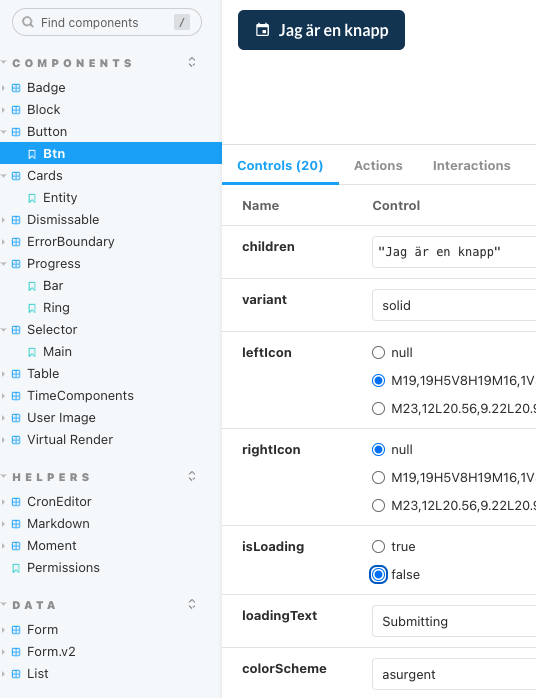536x698 pixels.
Task: Click the Form.v2 component grid icon
Action: [16, 652]
